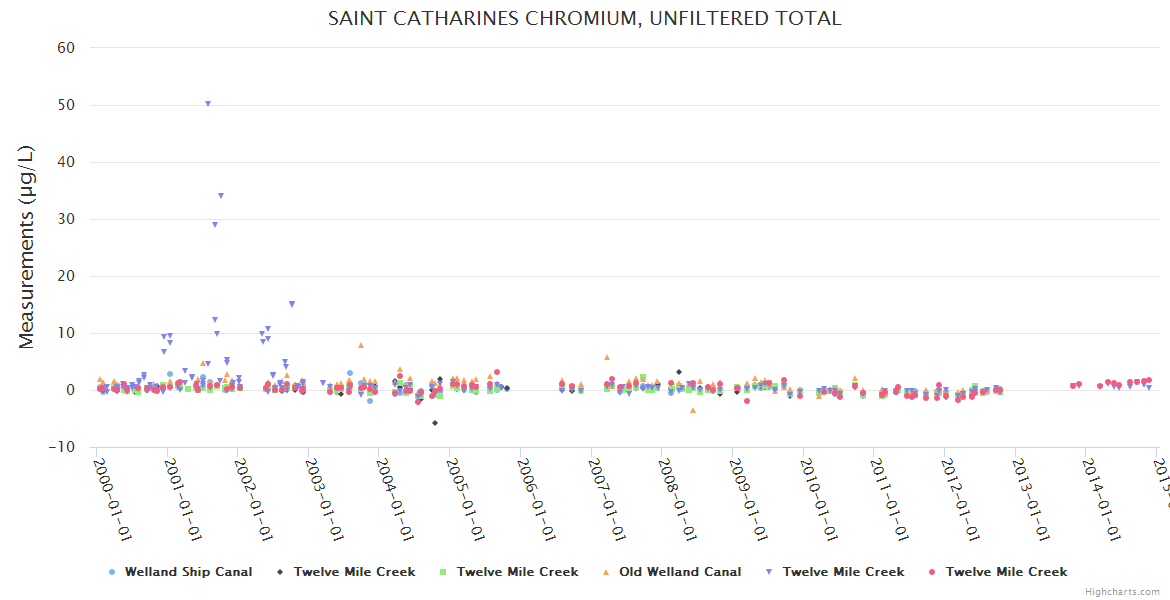The width and height of the screenshot is (1170, 600).
Task: Click the 60 label on the y-axis
Action: point(65,47)
